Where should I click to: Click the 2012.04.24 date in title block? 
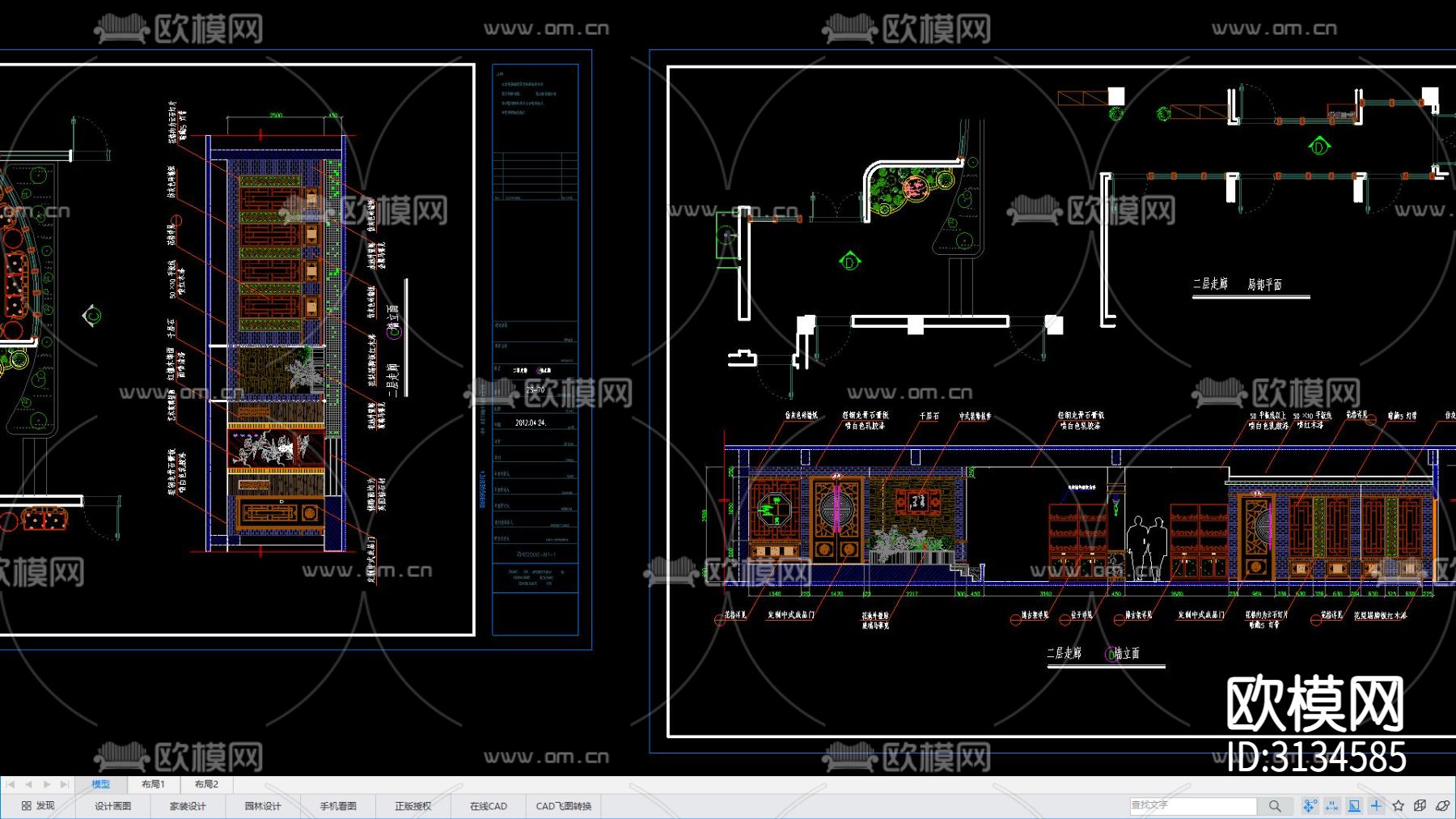(x=531, y=422)
